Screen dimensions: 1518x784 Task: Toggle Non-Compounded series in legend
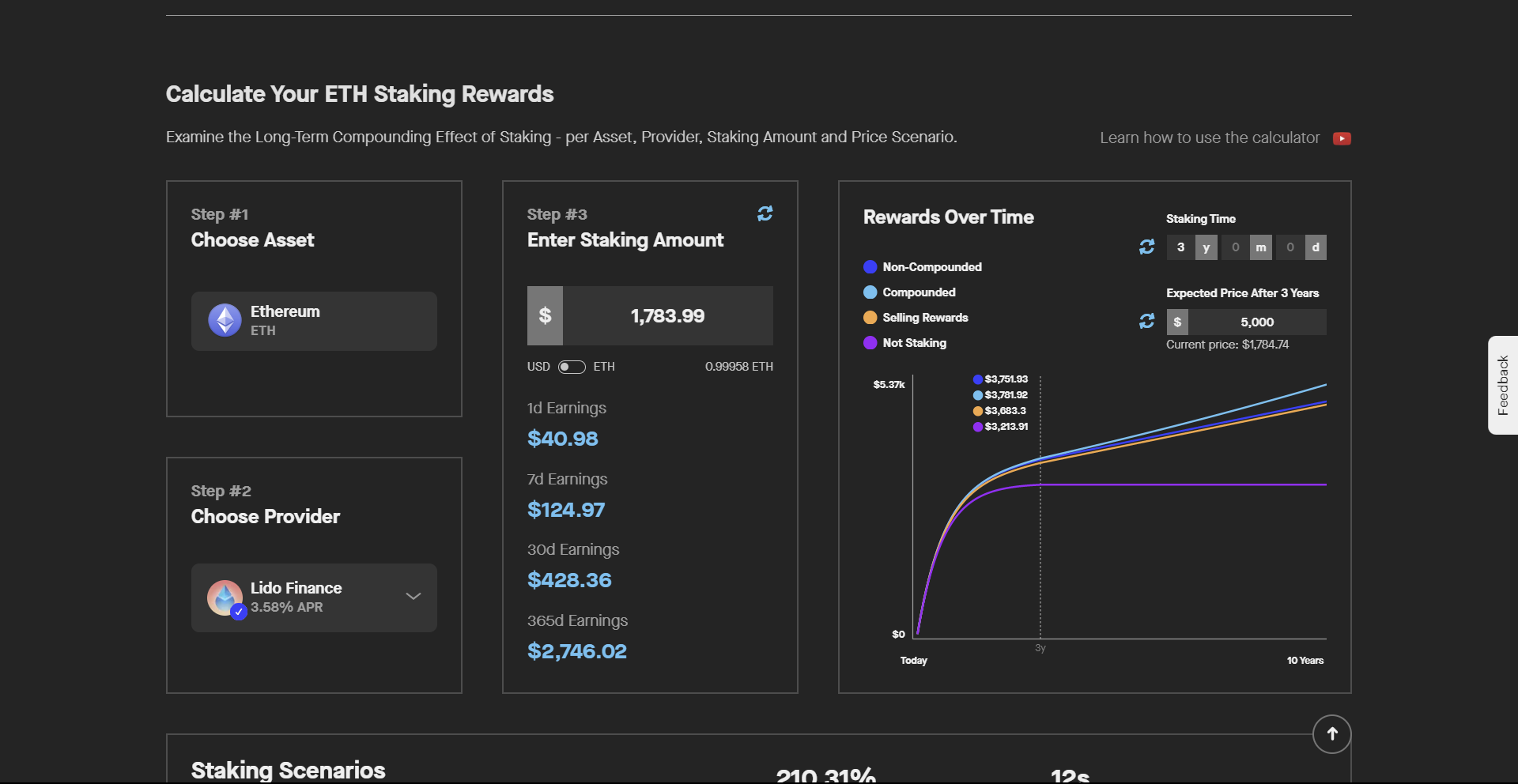[x=923, y=267]
